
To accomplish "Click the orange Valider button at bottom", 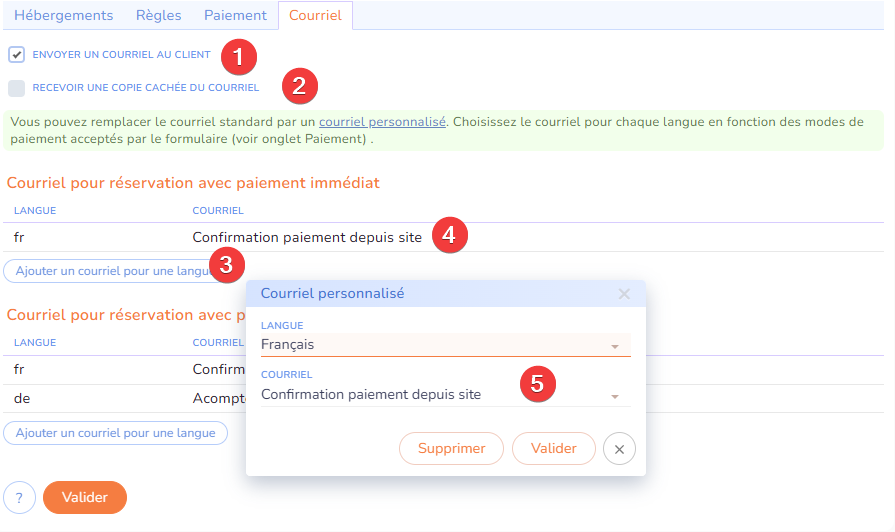I will coord(85,497).
